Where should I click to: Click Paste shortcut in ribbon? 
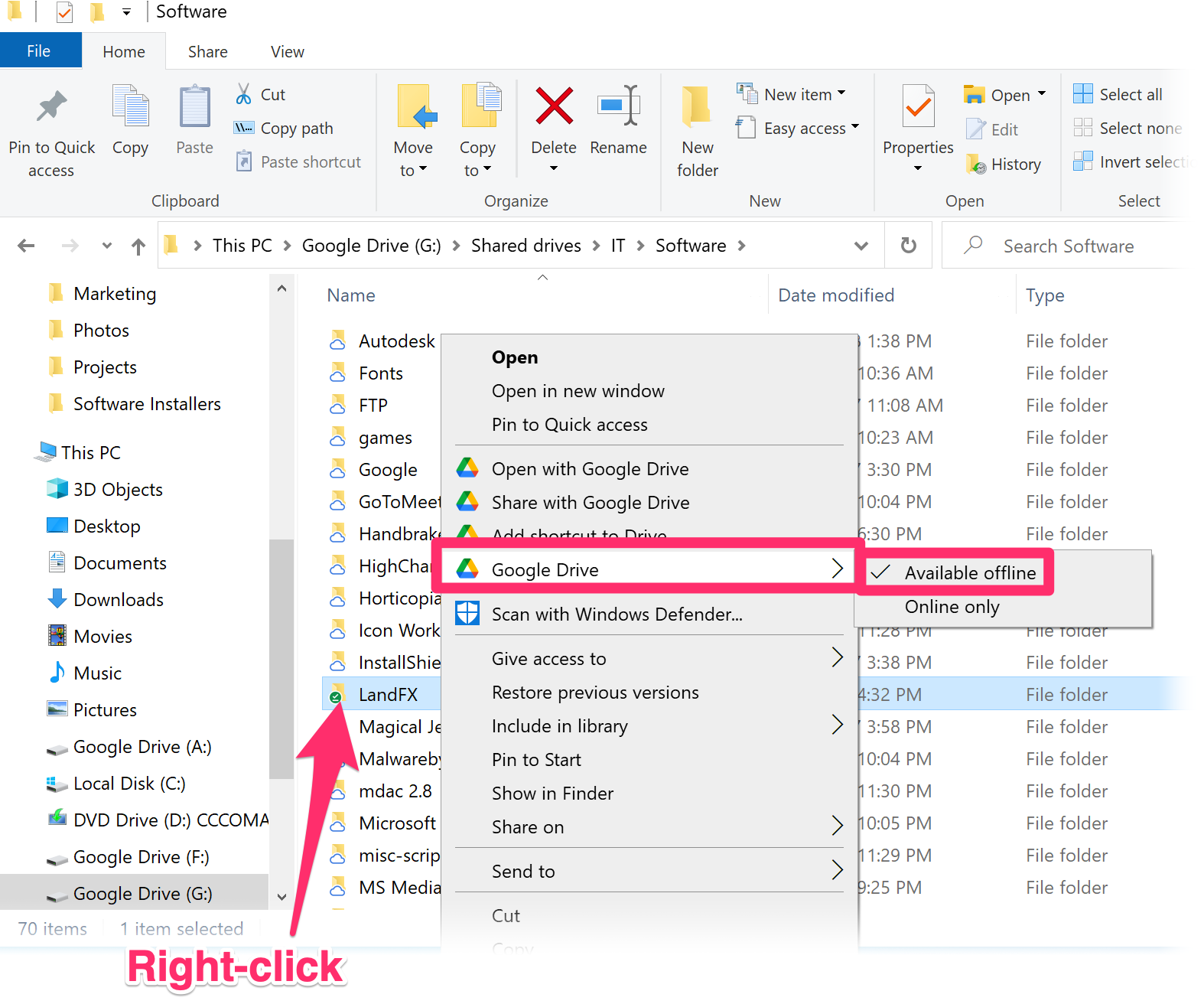point(298,161)
